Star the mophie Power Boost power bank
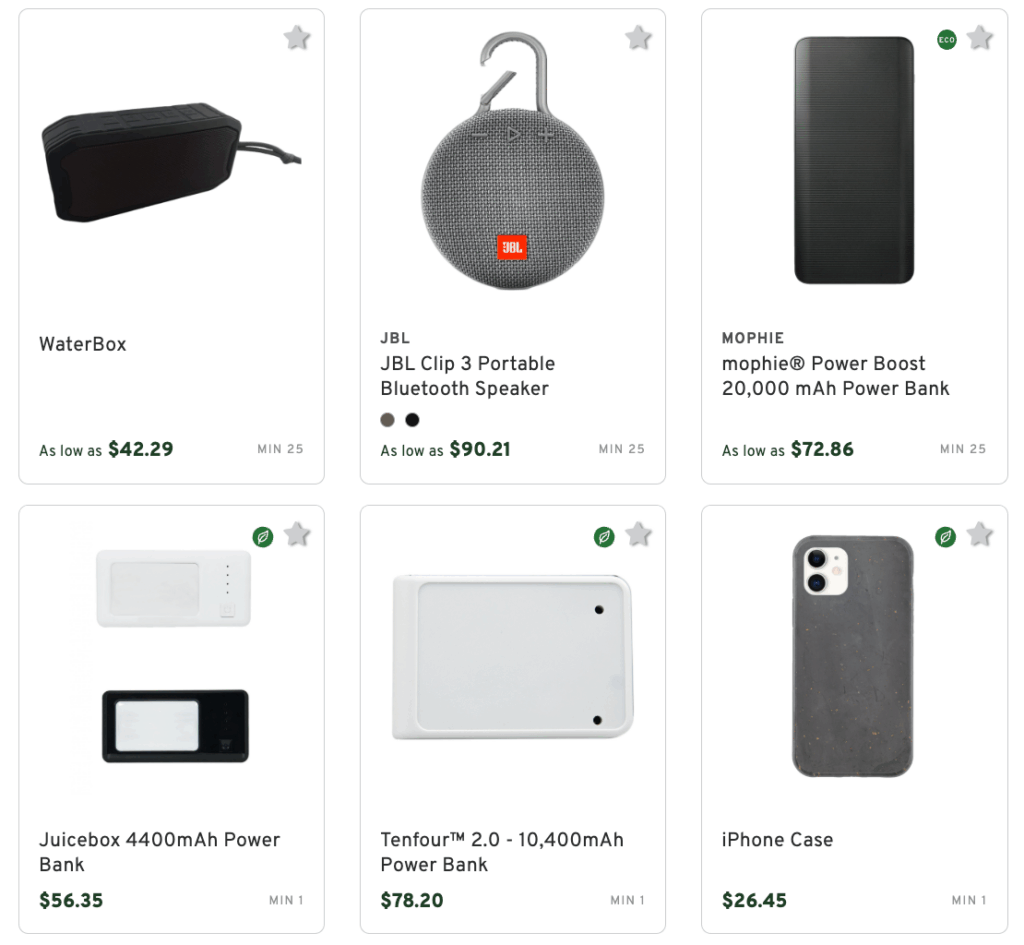 click(x=979, y=37)
